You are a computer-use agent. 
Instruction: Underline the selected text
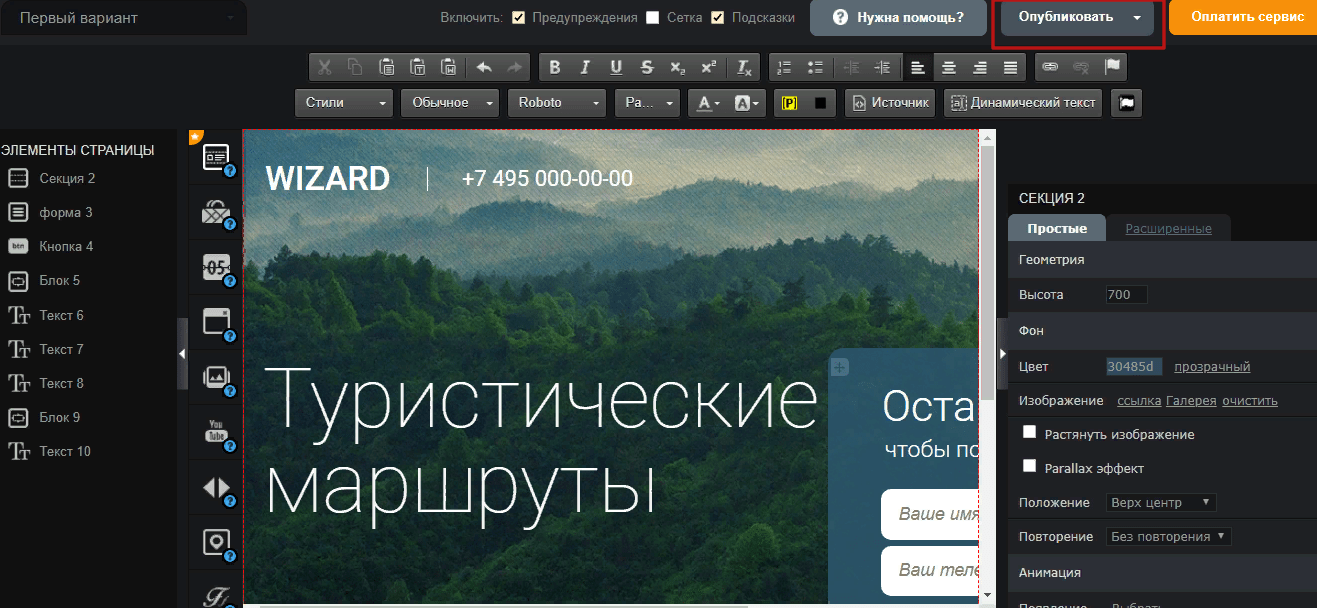pyautogui.click(x=616, y=67)
